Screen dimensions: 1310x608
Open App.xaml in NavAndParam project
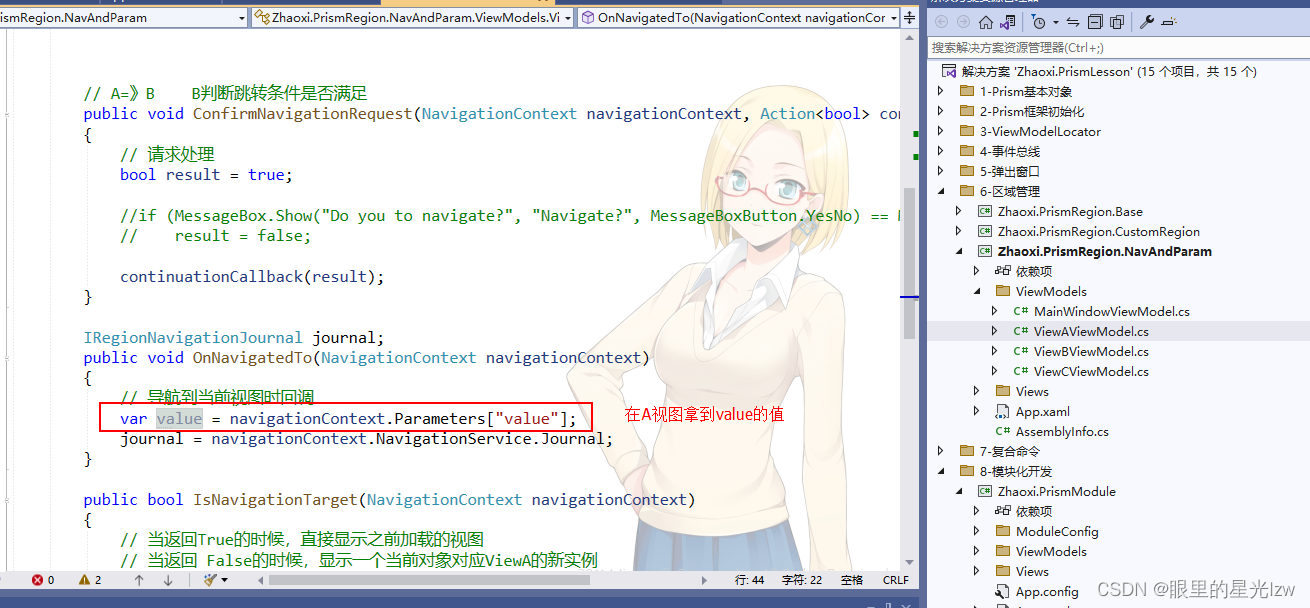pyautogui.click(x=1043, y=411)
